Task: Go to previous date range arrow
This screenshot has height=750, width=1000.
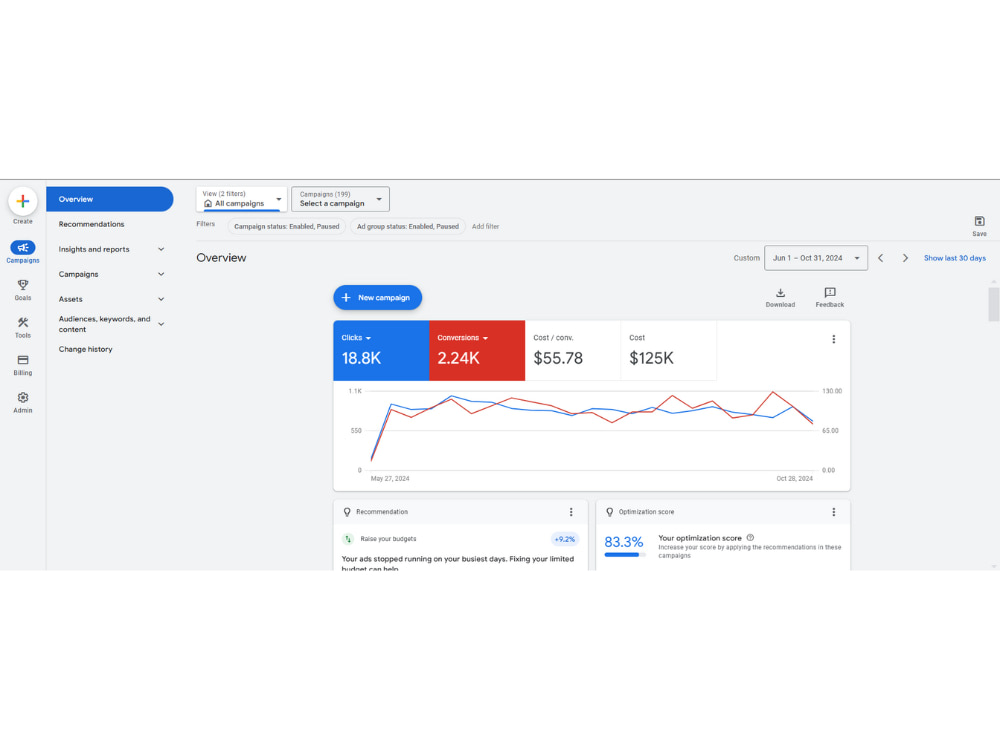Action: coord(881,258)
